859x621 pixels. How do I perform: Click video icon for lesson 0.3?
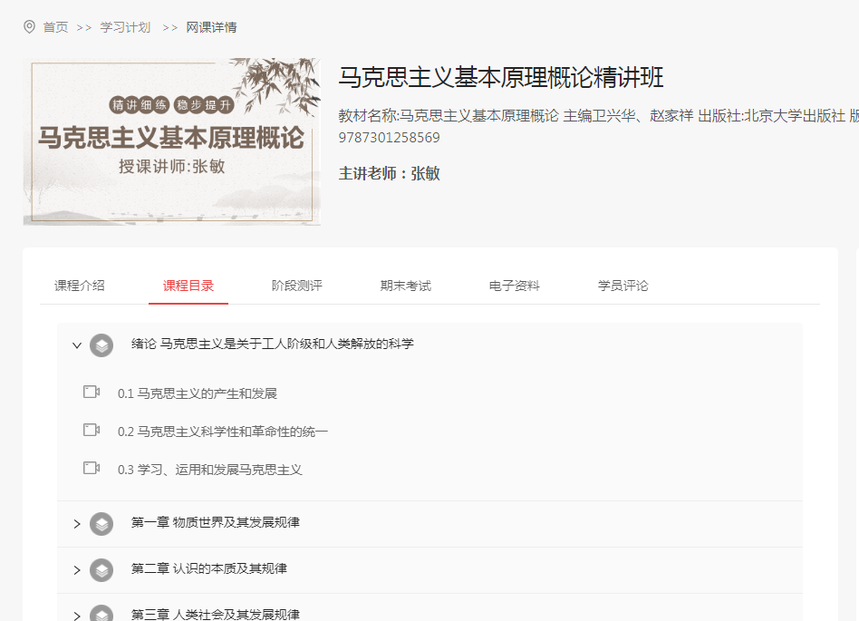point(91,468)
